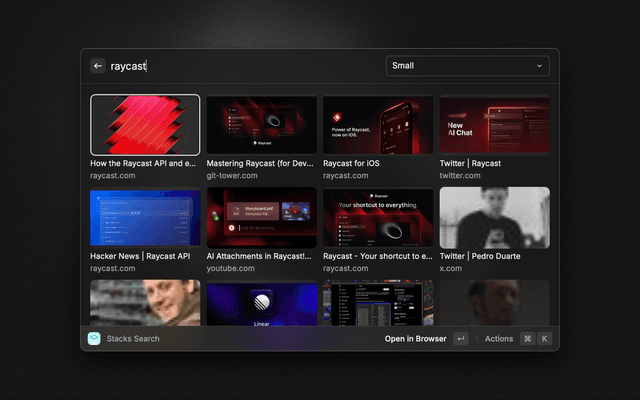Open in Browser the selected result

click(415, 339)
